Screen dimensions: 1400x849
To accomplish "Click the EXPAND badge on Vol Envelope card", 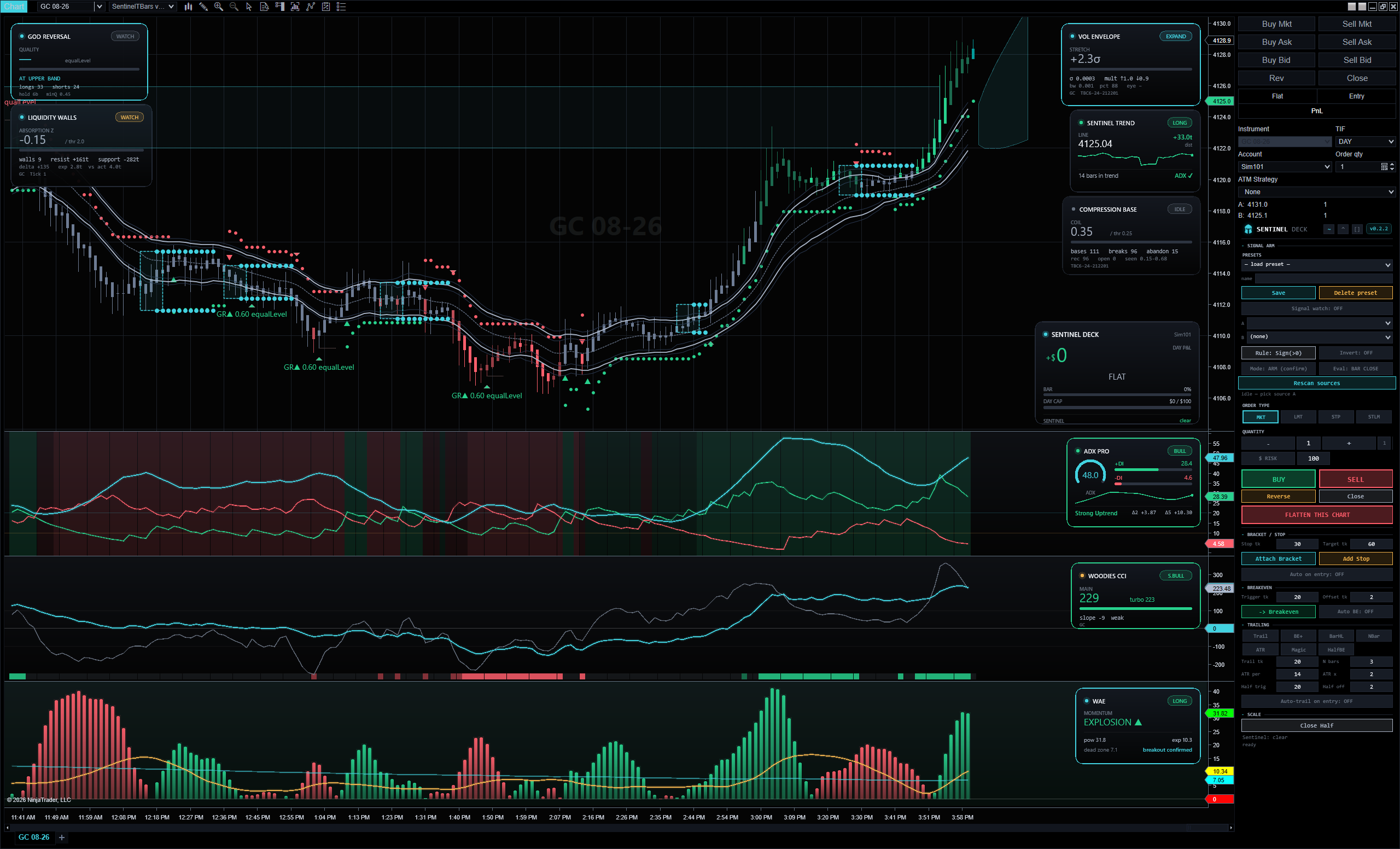I will [x=1176, y=36].
